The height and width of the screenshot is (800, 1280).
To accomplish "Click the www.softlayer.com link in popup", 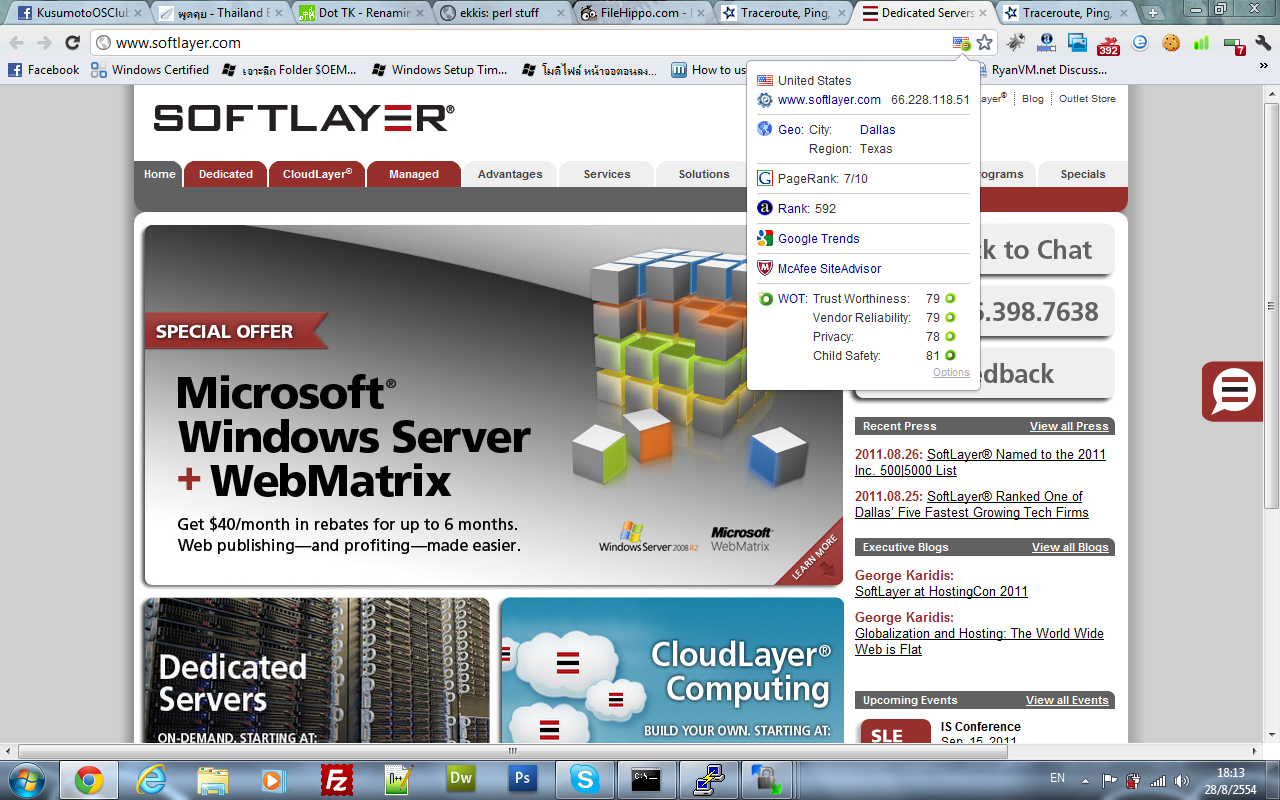I will pos(829,100).
